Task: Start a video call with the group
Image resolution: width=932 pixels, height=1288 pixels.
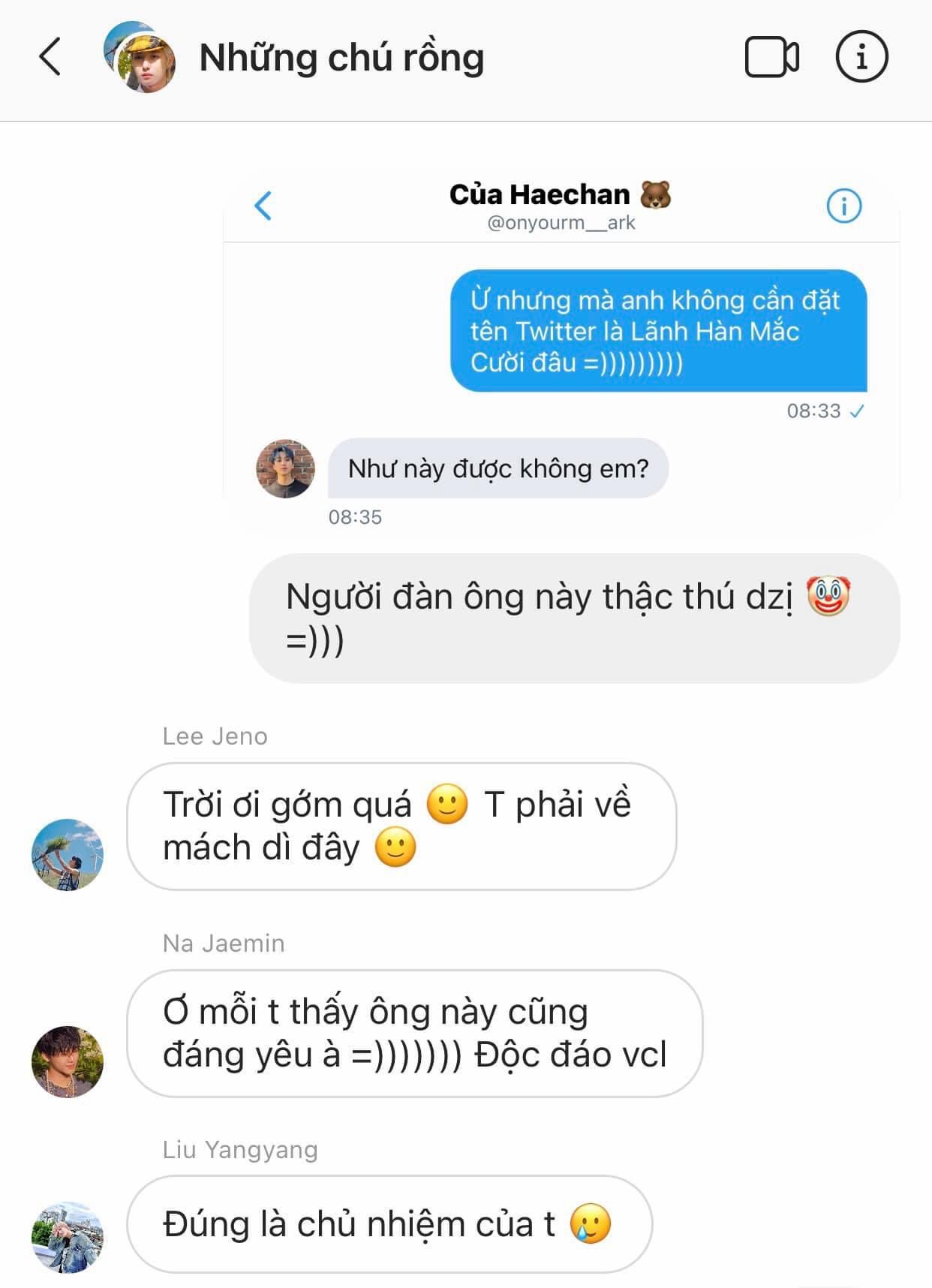Action: tap(771, 57)
